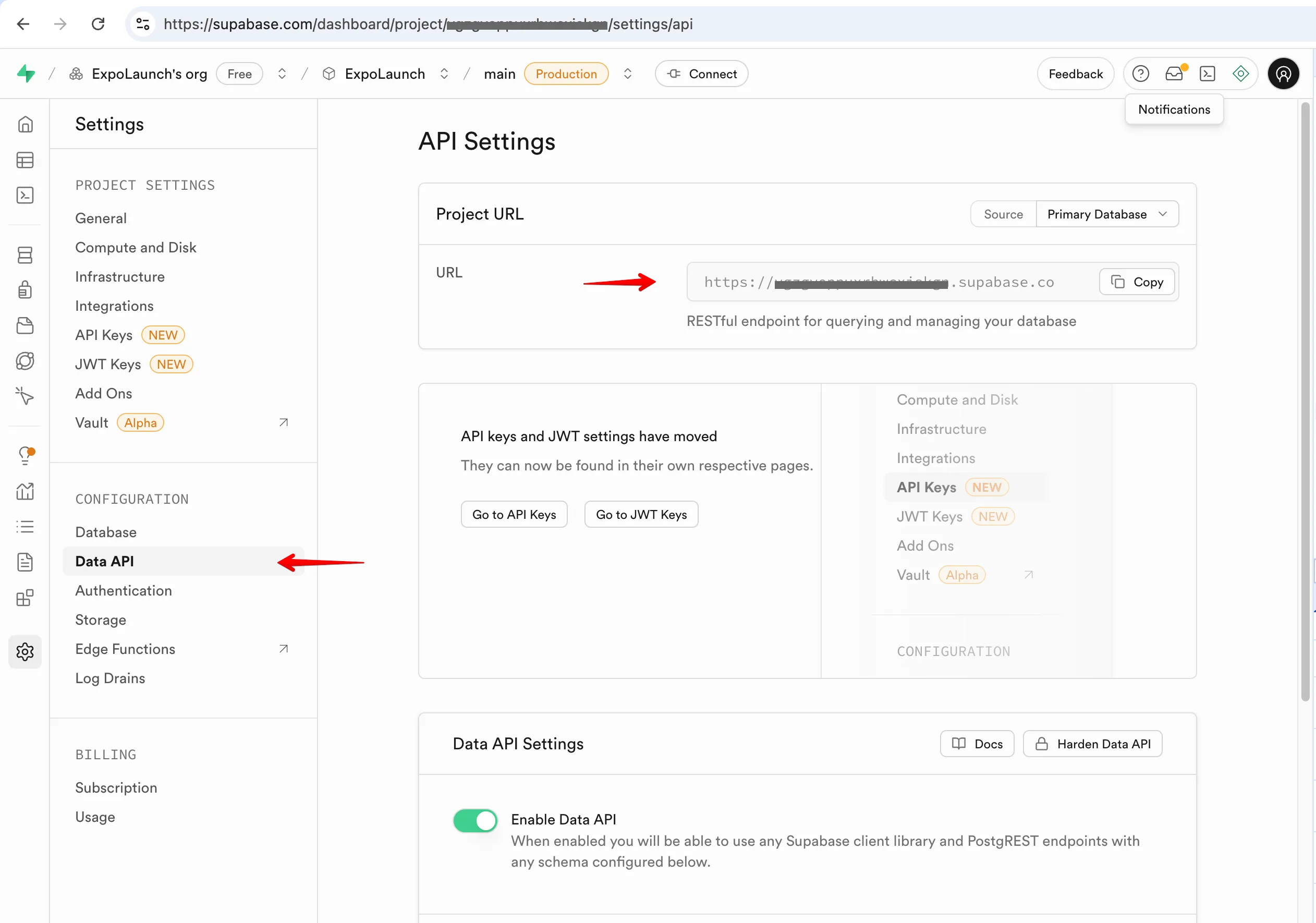Open Data API Docs button
This screenshot has height=923, width=1316.
point(977,744)
